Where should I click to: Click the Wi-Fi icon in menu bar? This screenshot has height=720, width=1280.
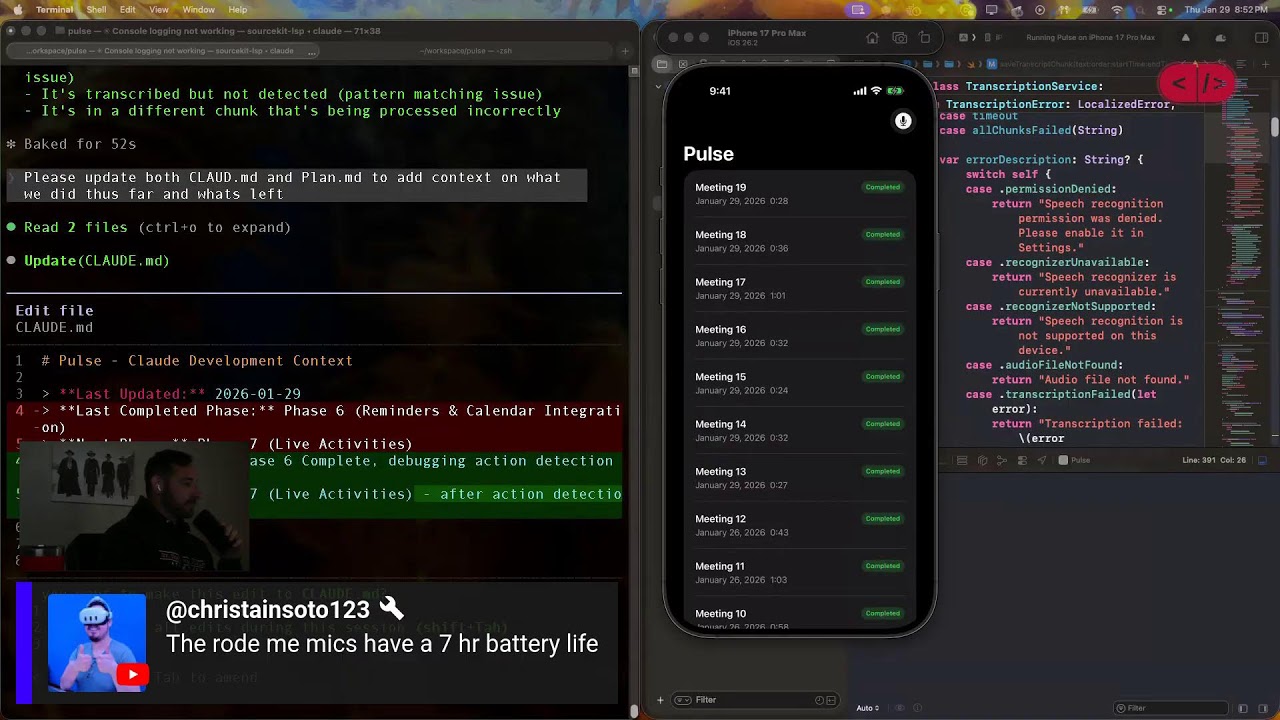point(1117,9)
